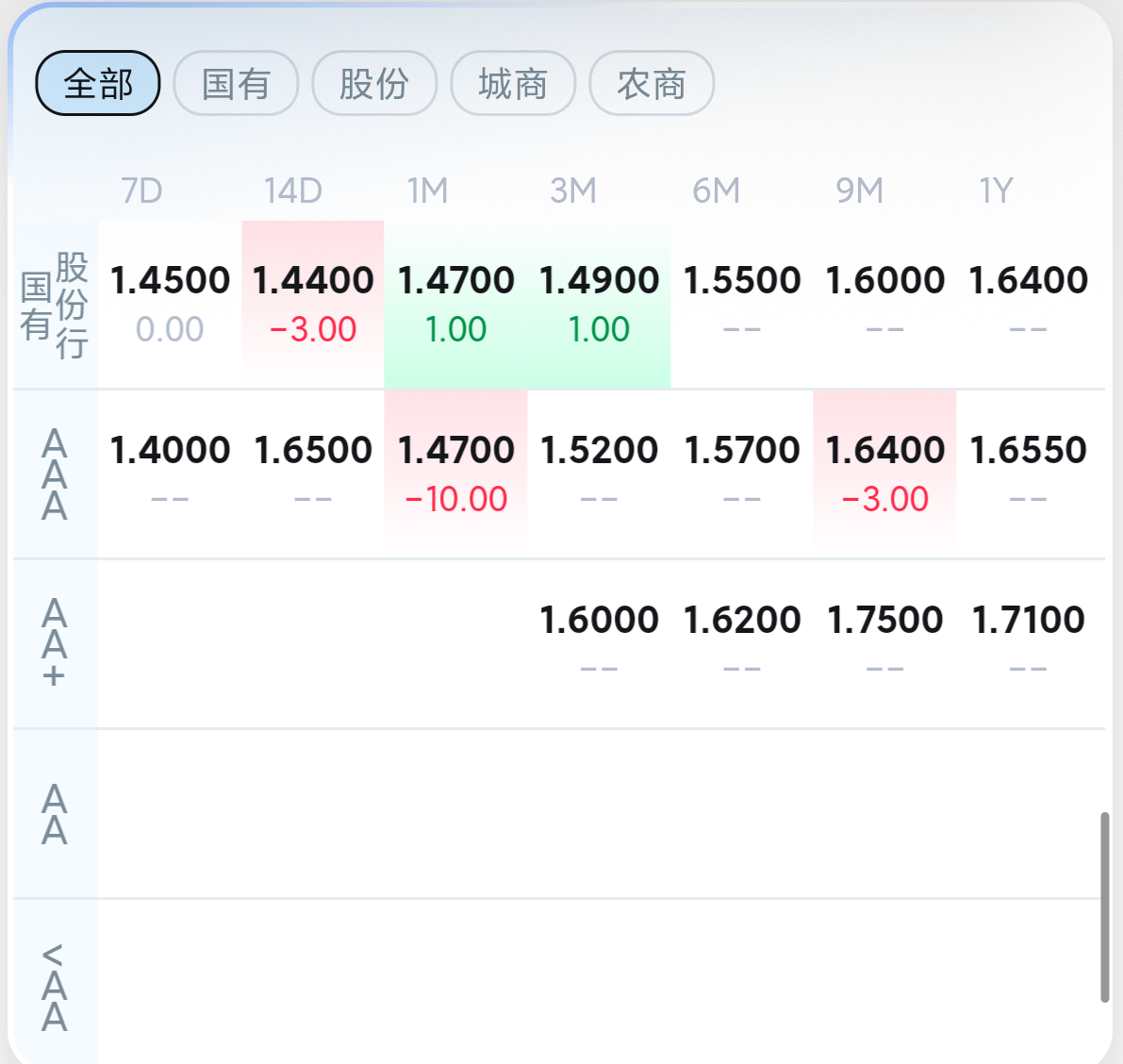Viewport: 1123px width, 1064px height.
Task: Select the AA+ row label
Action: tap(55, 644)
